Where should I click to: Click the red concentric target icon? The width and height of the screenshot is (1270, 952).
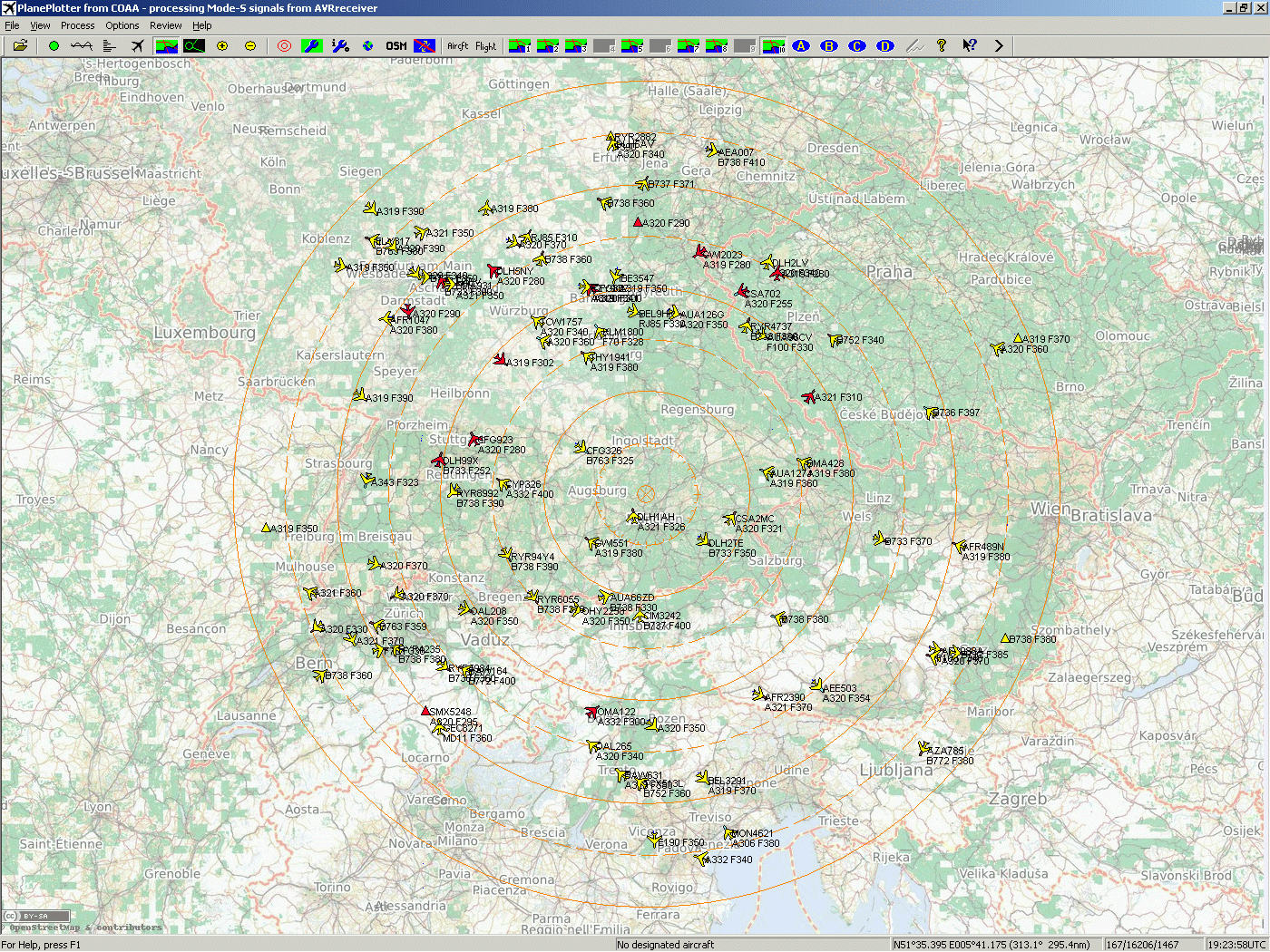284,45
